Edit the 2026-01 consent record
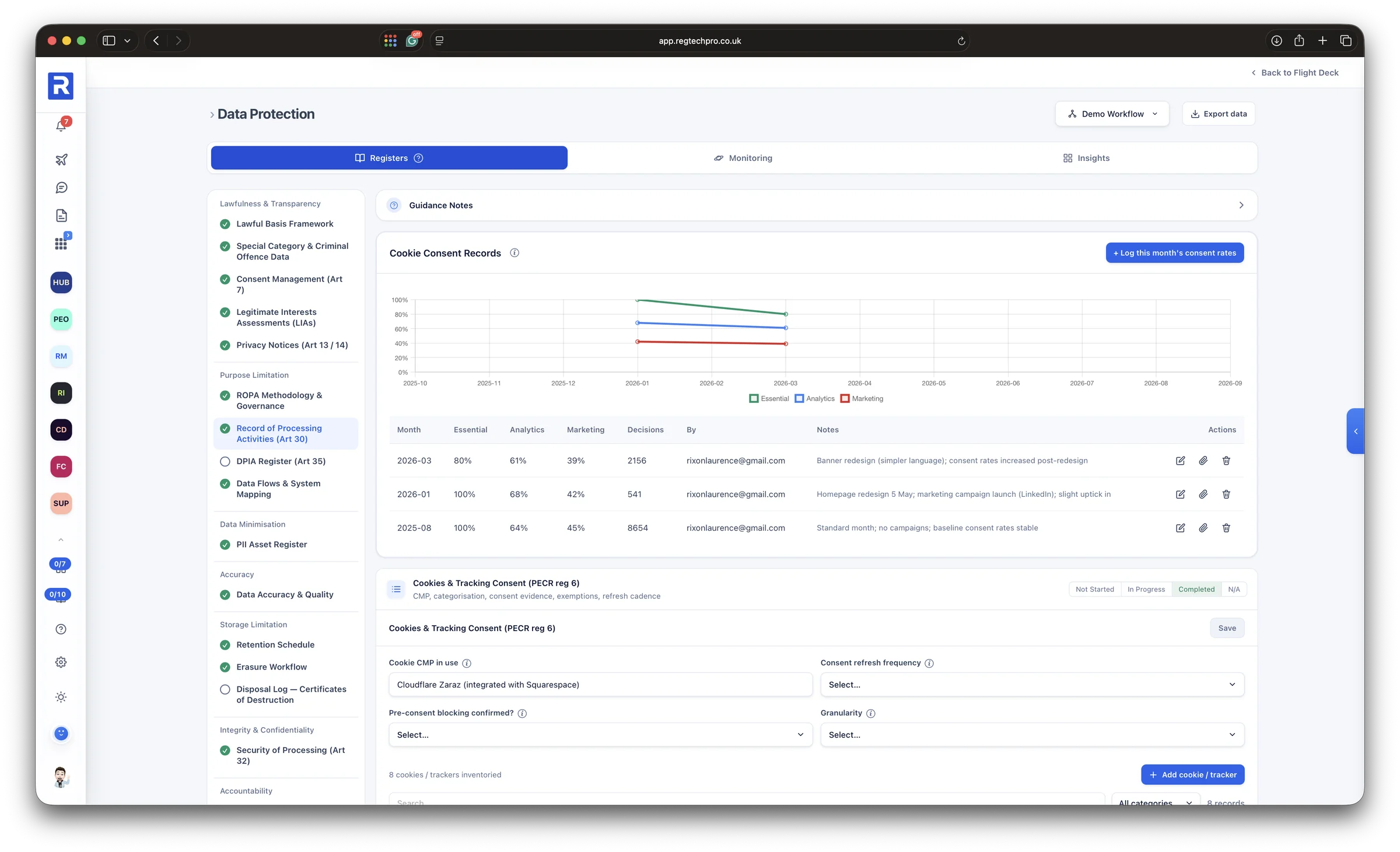 (1181, 495)
